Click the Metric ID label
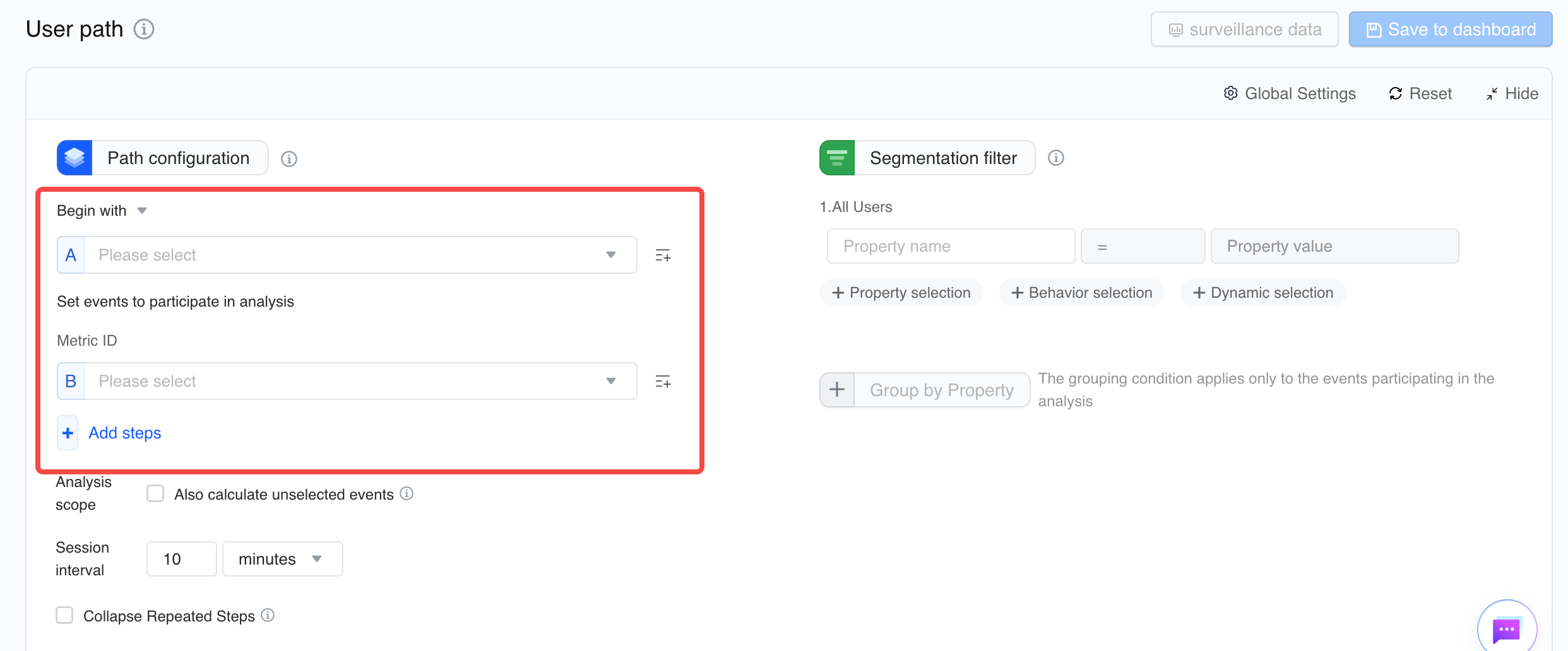 (87, 341)
